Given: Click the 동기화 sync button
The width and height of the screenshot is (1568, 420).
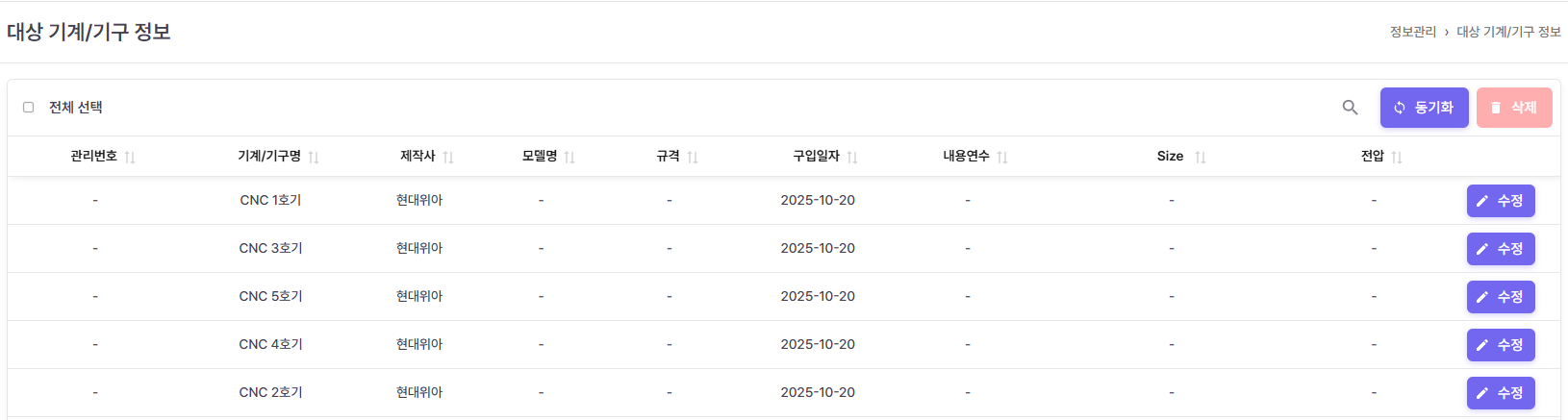Looking at the screenshot, I should point(1424,108).
